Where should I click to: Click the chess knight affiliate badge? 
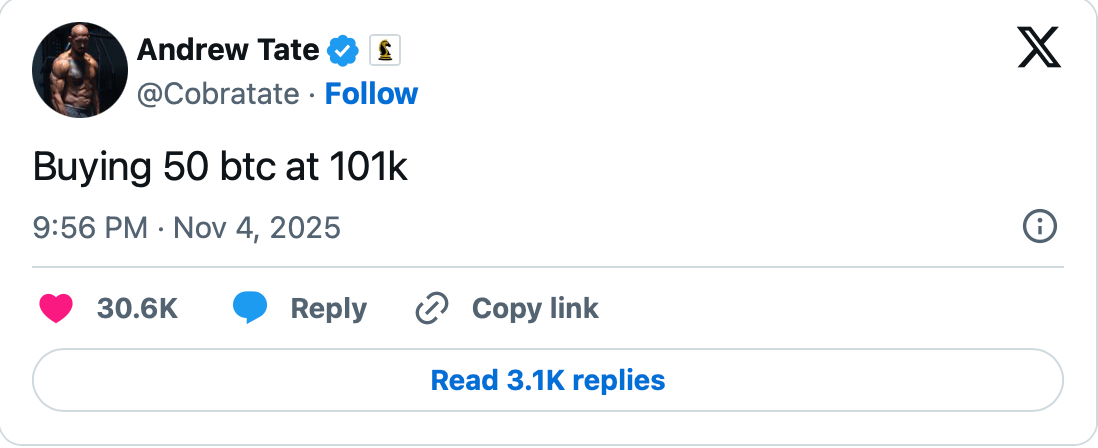pyautogui.click(x=385, y=48)
